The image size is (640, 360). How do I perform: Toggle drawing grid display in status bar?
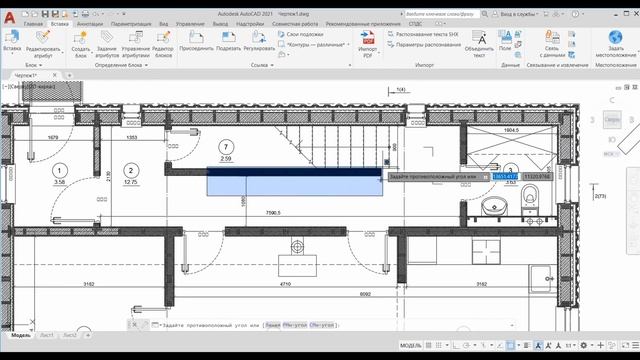tap(429, 345)
